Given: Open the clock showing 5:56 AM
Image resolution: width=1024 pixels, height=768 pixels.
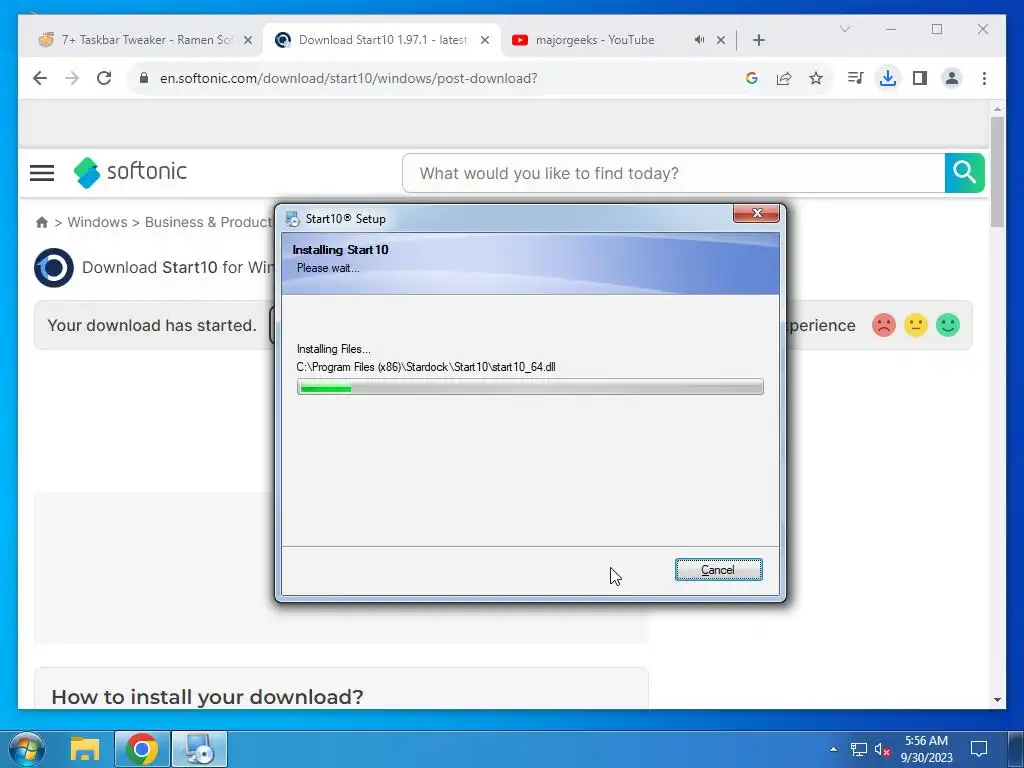Looking at the screenshot, I should coord(927,749).
